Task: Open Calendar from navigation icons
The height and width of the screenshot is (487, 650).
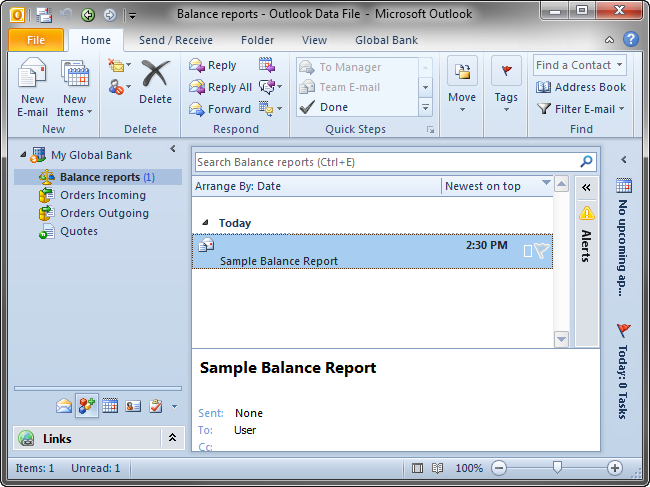Action: click(110, 406)
